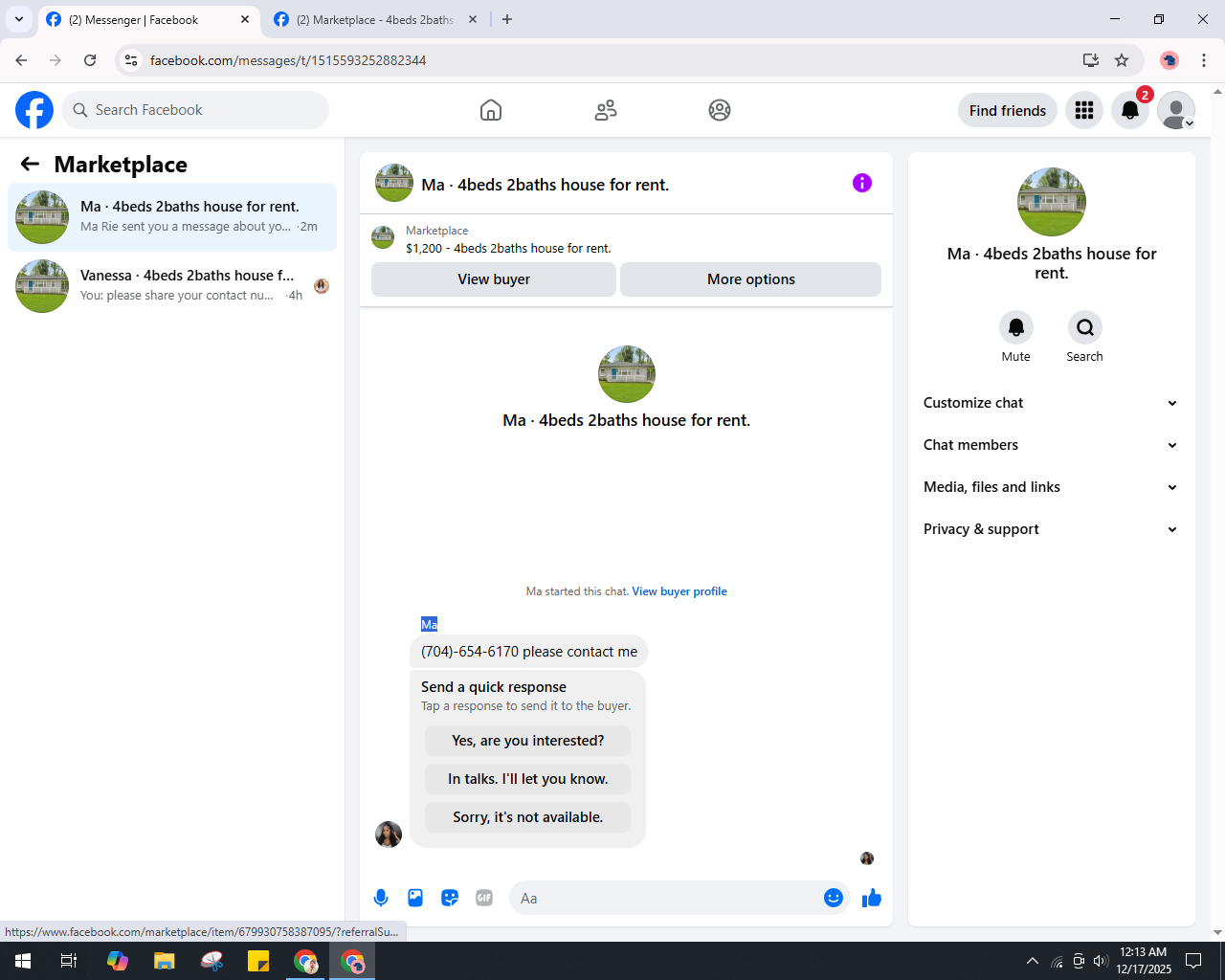
Task: Send quick response 'Yes, are you interested?'
Action: (528, 741)
